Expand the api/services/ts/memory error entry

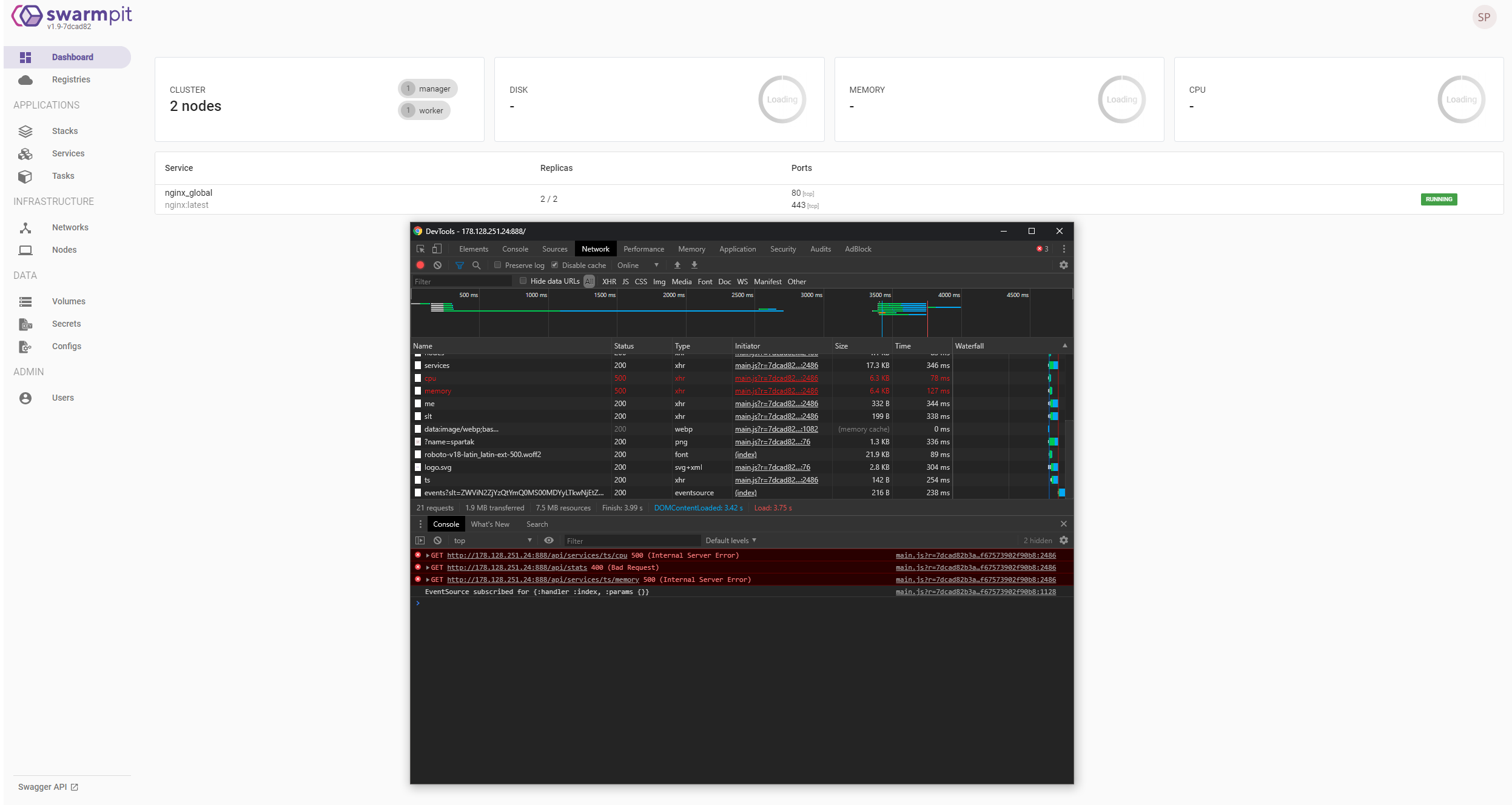[428, 580]
